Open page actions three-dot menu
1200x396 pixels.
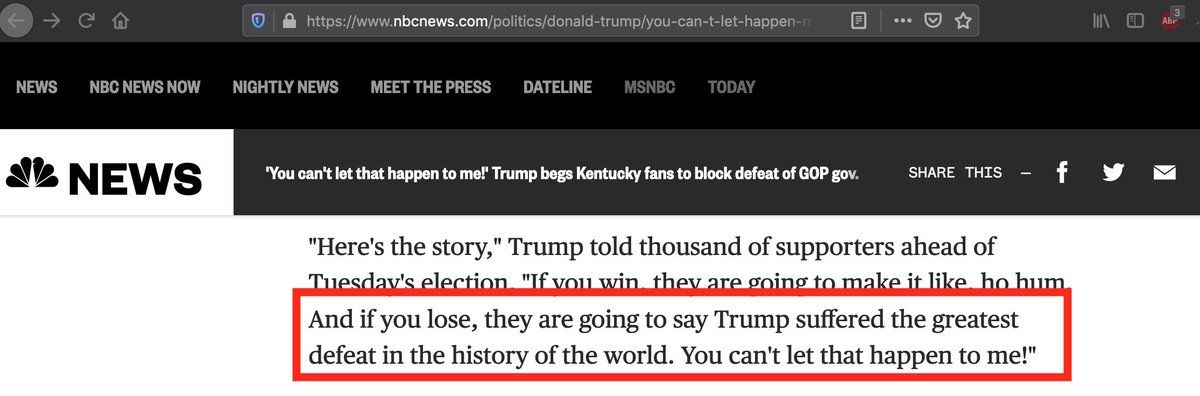point(903,20)
